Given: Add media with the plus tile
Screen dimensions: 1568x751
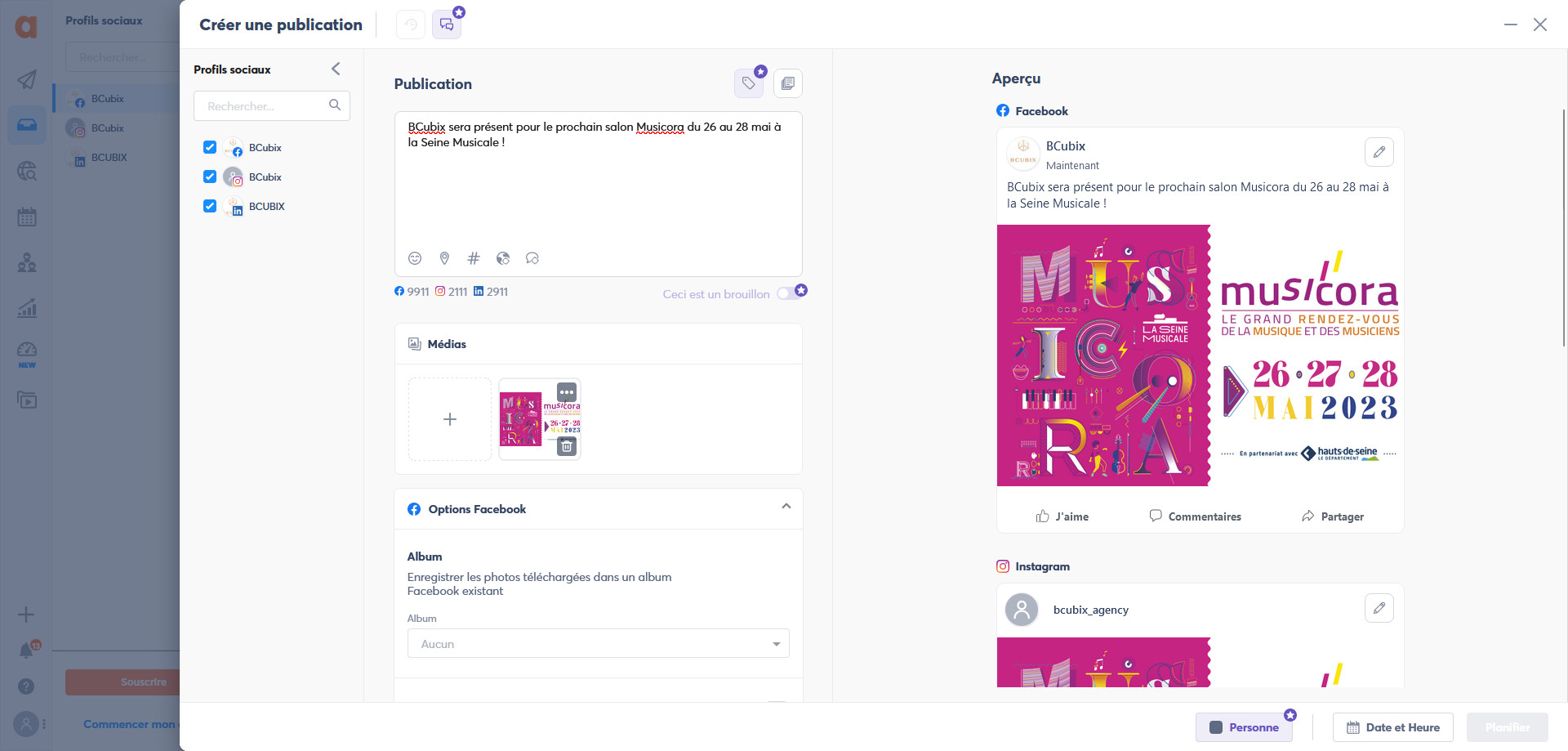Looking at the screenshot, I should click(450, 419).
